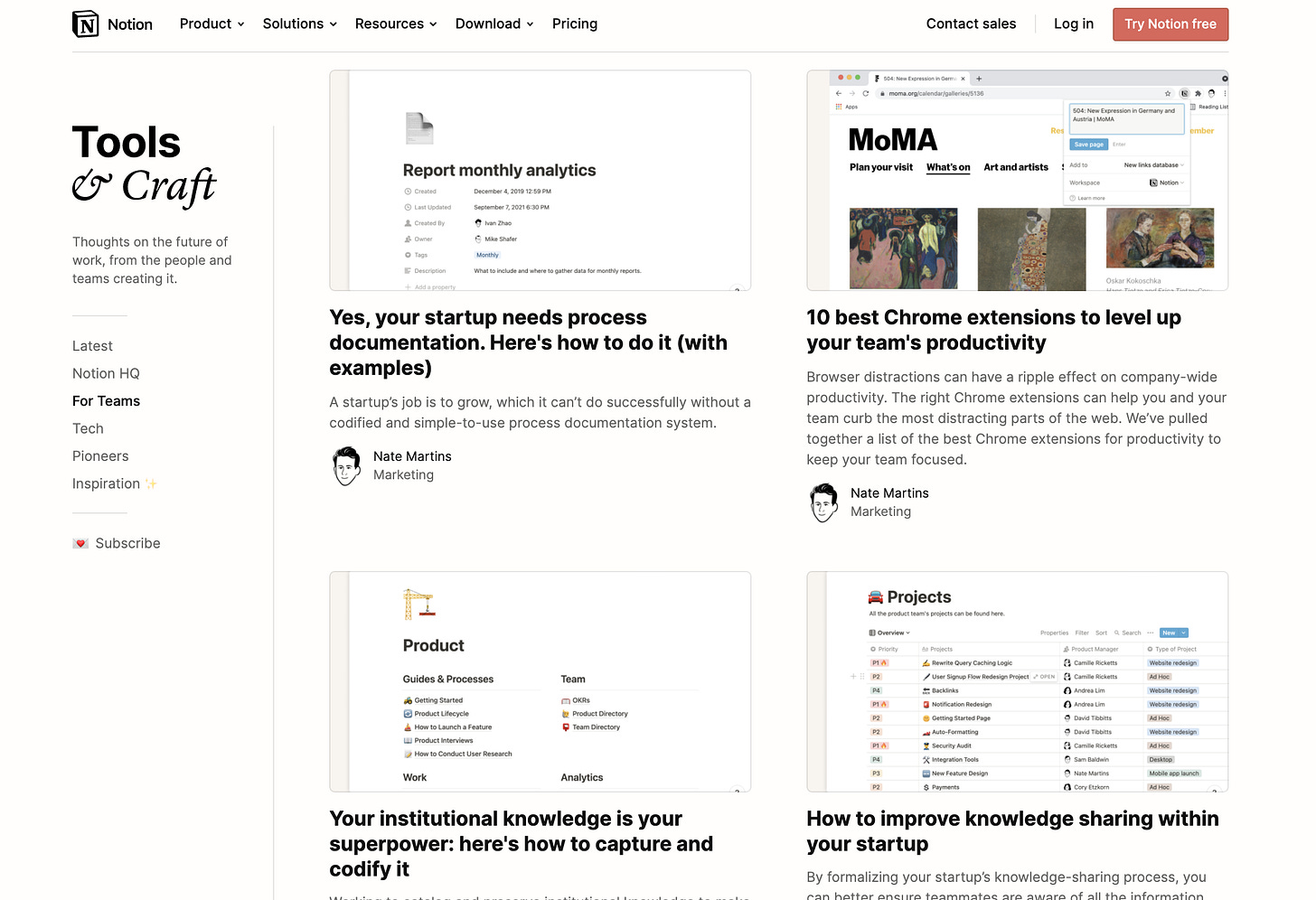
Task: Click the Save page button in MoMA screenshot
Action: click(1088, 145)
